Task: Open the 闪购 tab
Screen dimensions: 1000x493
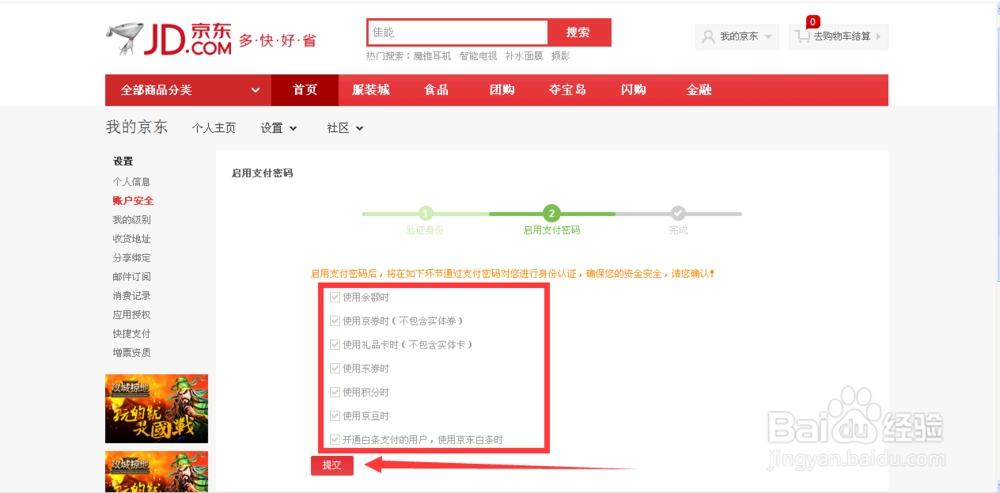Action: coord(633,91)
